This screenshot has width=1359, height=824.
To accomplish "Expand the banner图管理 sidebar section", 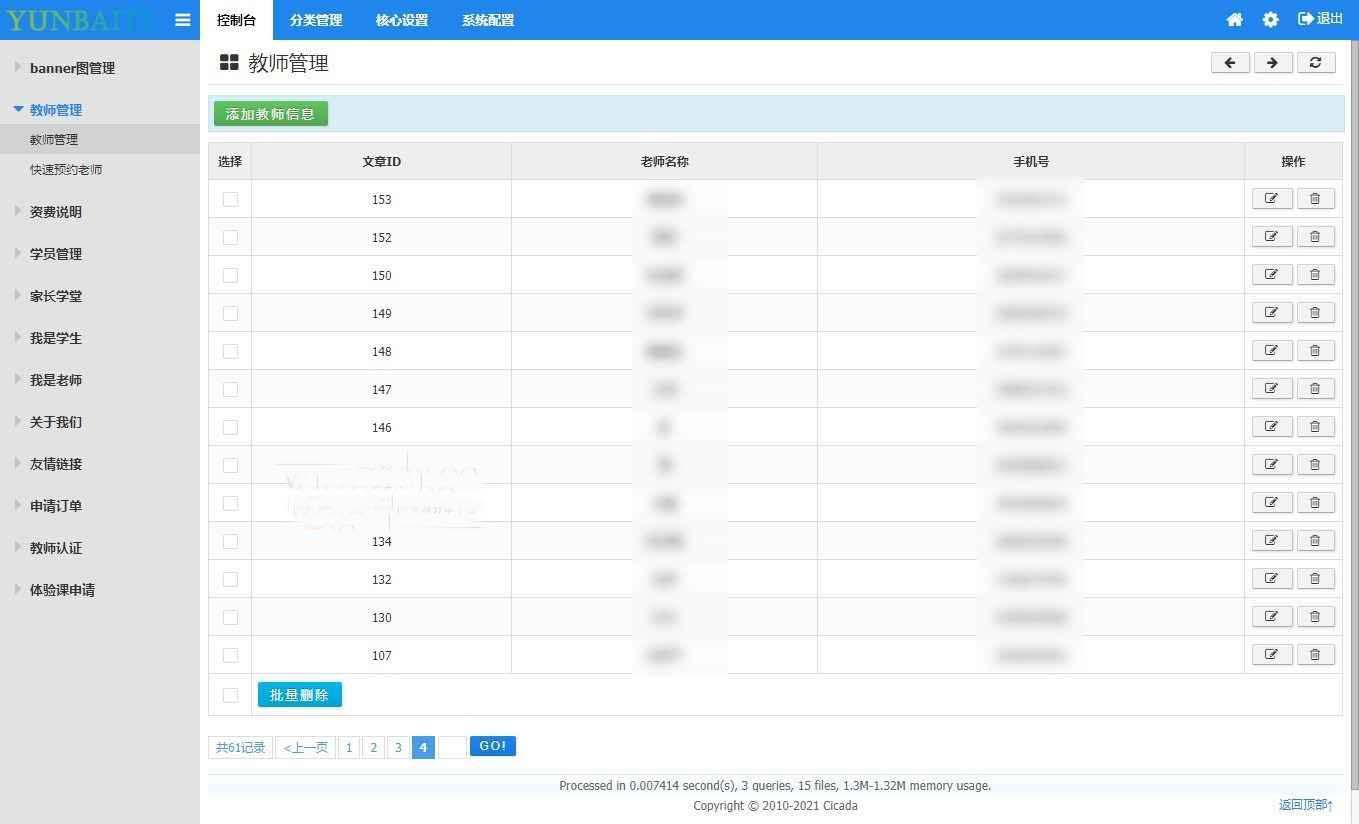I will (x=72, y=68).
